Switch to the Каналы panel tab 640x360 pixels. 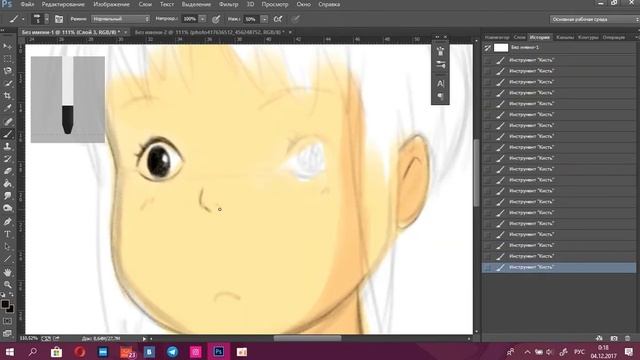point(565,37)
